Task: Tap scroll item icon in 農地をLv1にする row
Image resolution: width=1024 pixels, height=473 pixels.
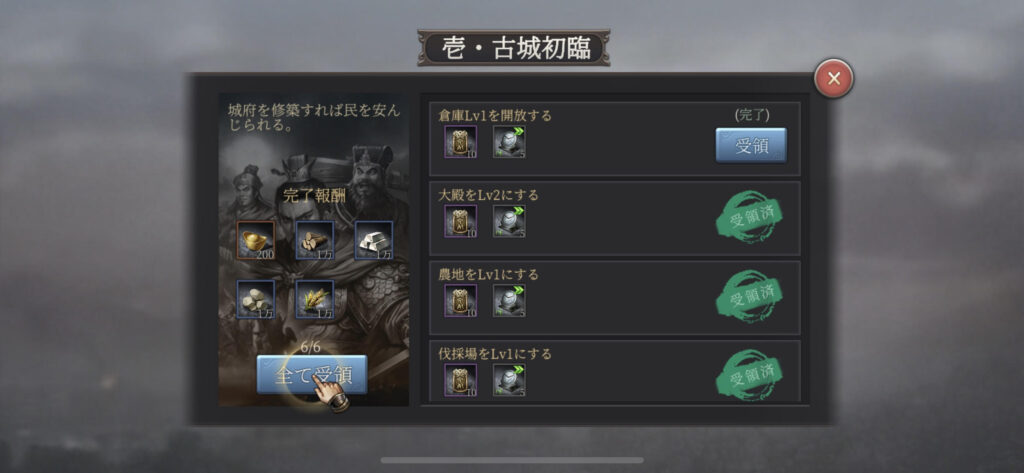Action: [x=461, y=301]
